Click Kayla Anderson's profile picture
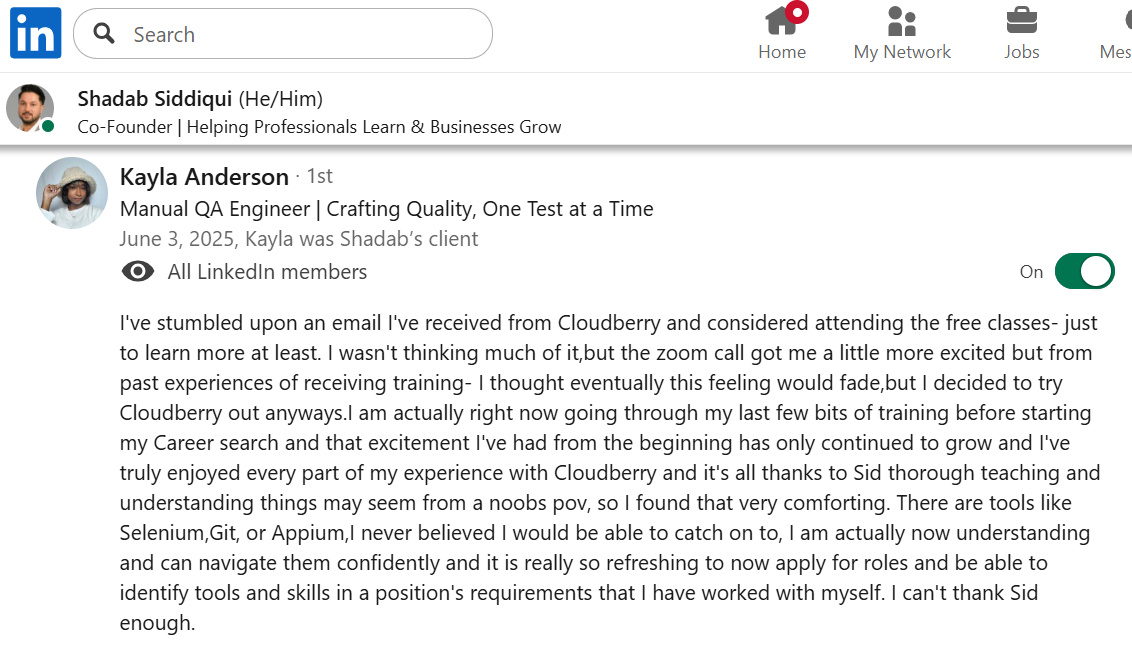The width and height of the screenshot is (1132, 648). 72,193
